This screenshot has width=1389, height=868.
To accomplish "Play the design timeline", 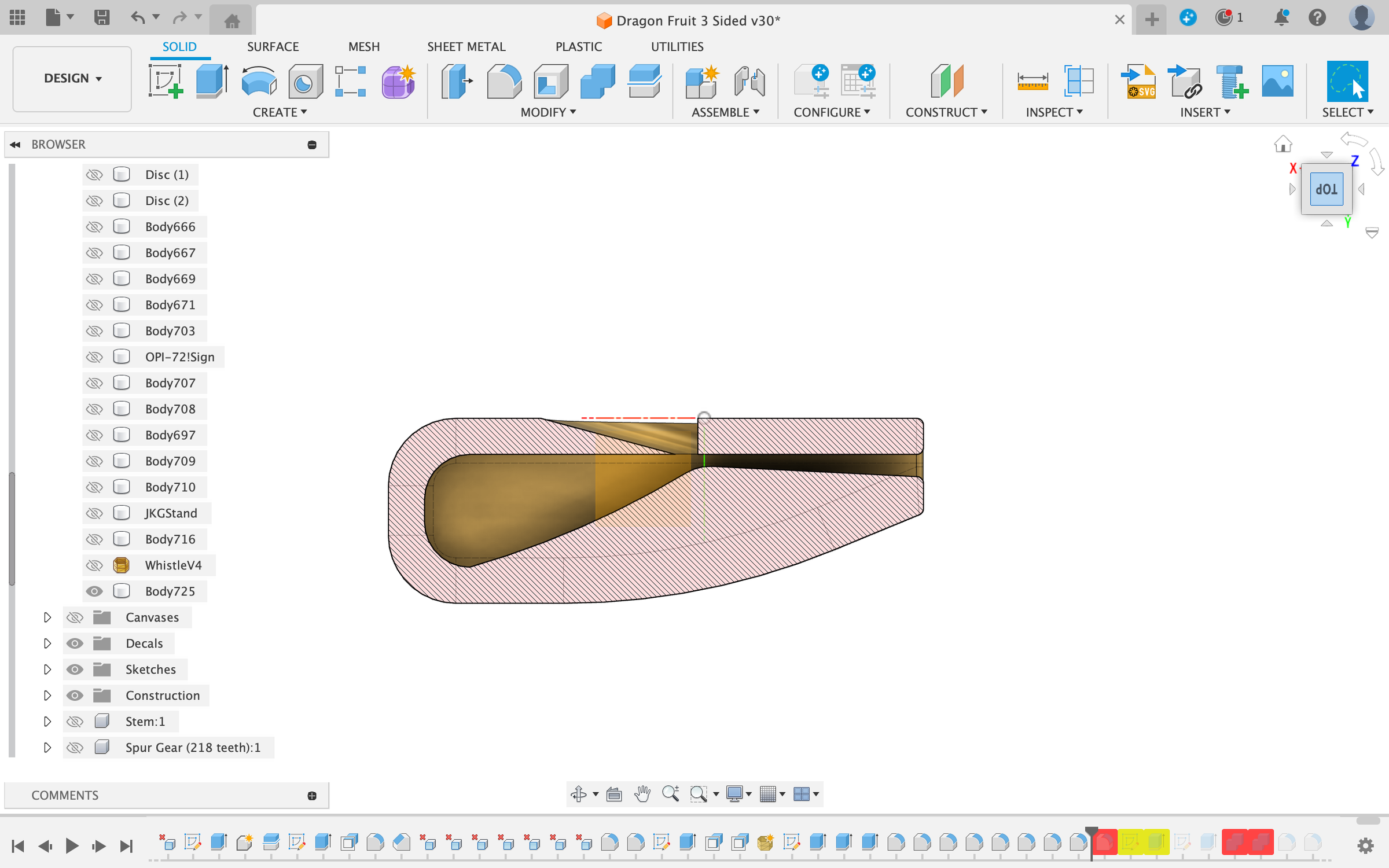I will tap(72, 846).
